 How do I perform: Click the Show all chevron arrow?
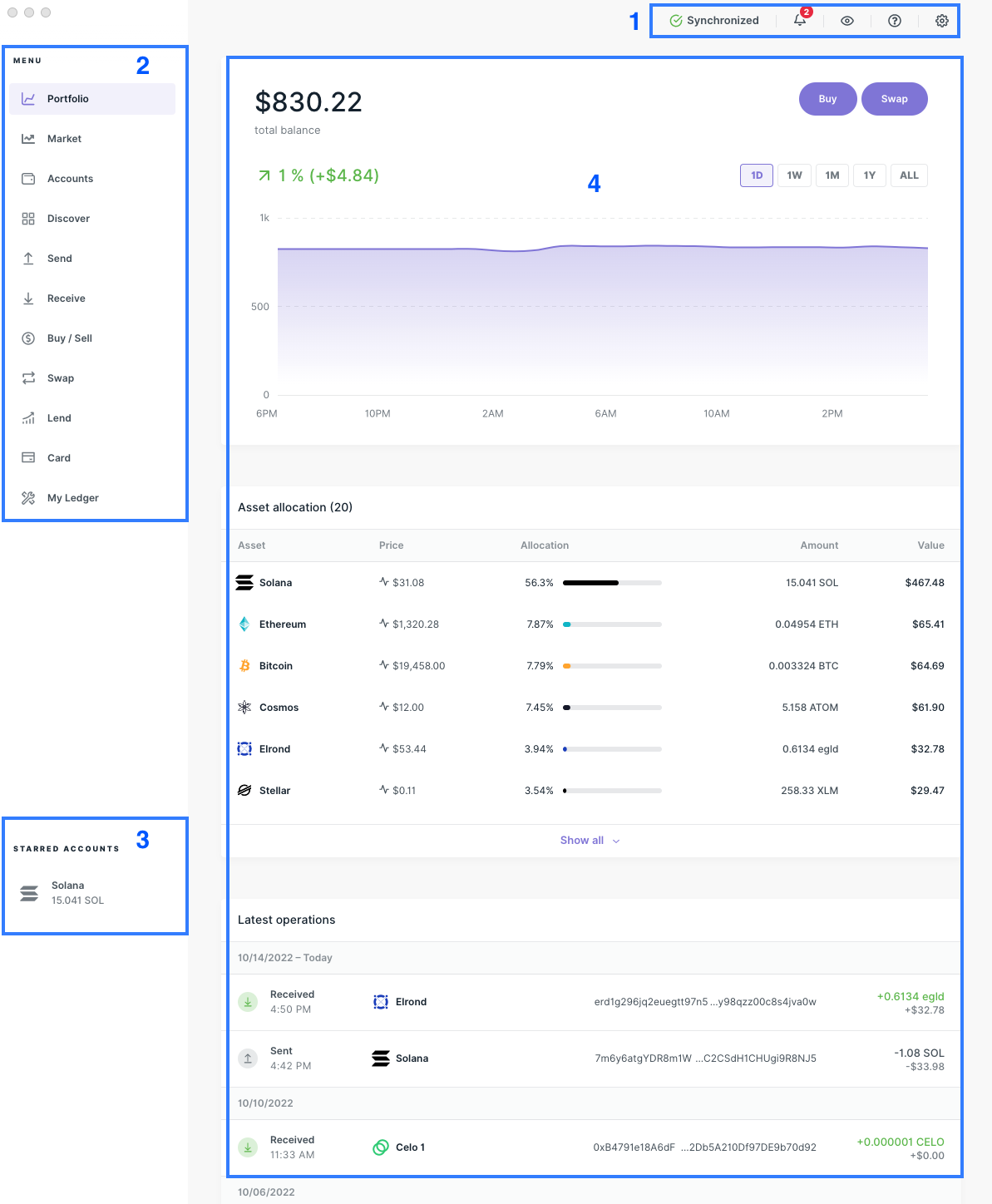pos(616,841)
